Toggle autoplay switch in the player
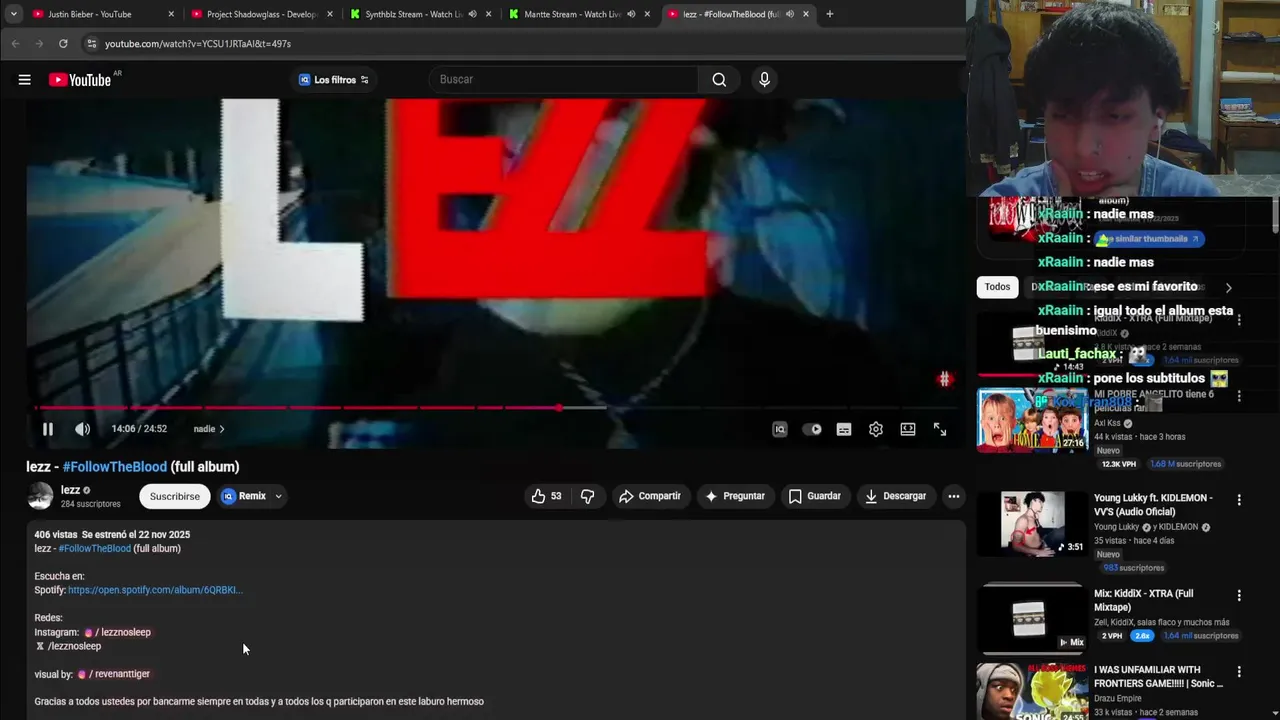The image size is (1280, 720). coord(812,429)
